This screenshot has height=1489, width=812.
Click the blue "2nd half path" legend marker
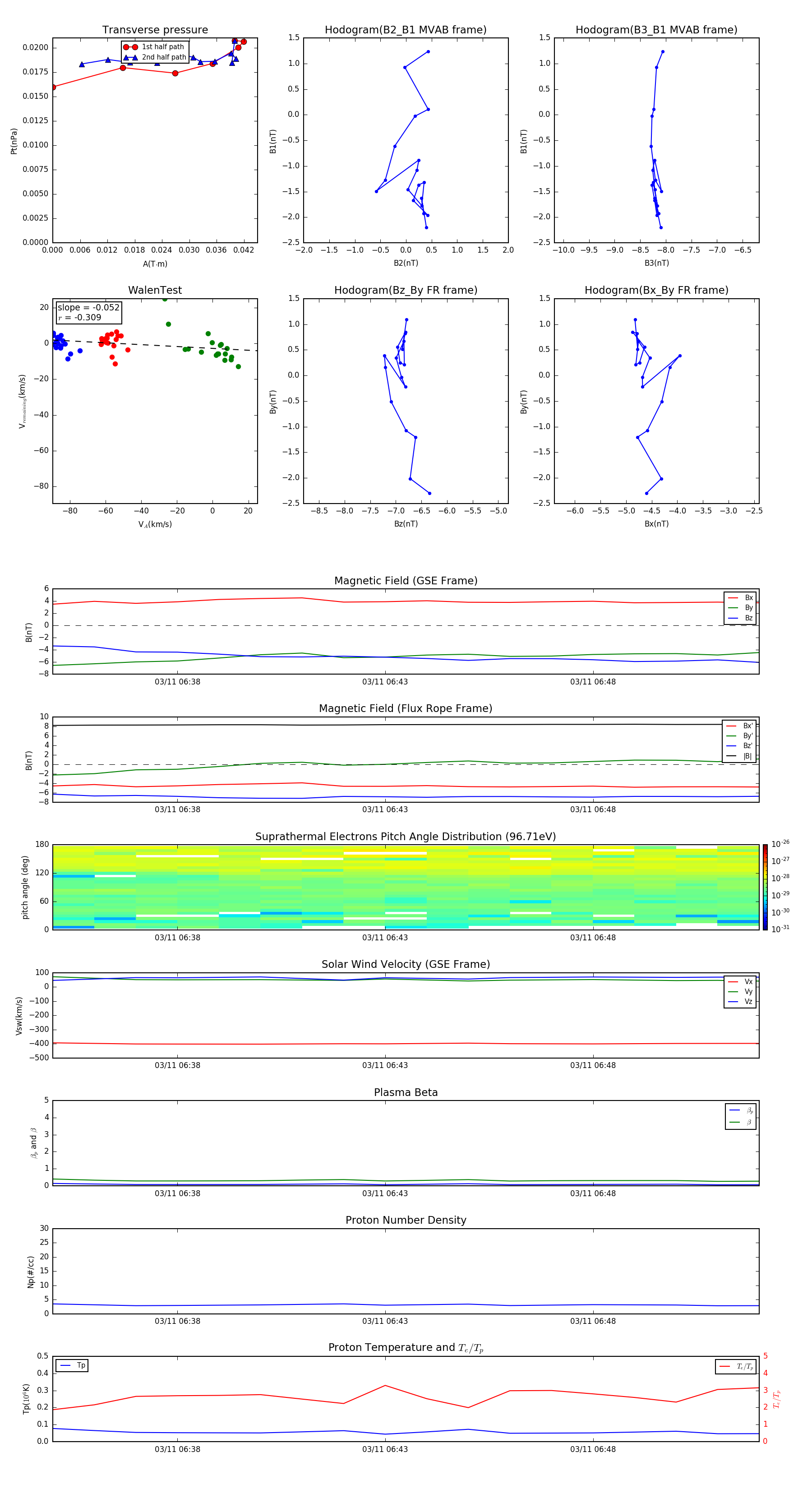click(130, 57)
